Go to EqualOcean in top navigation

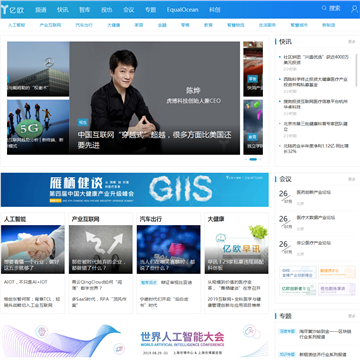pos(183,10)
